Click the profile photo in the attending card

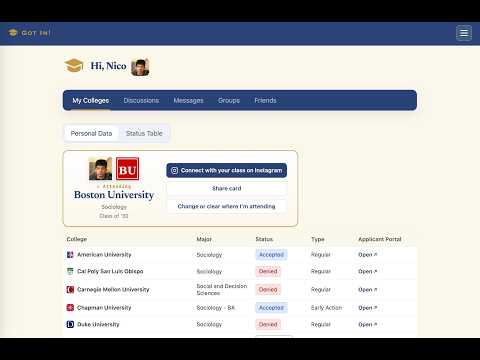point(101,169)
